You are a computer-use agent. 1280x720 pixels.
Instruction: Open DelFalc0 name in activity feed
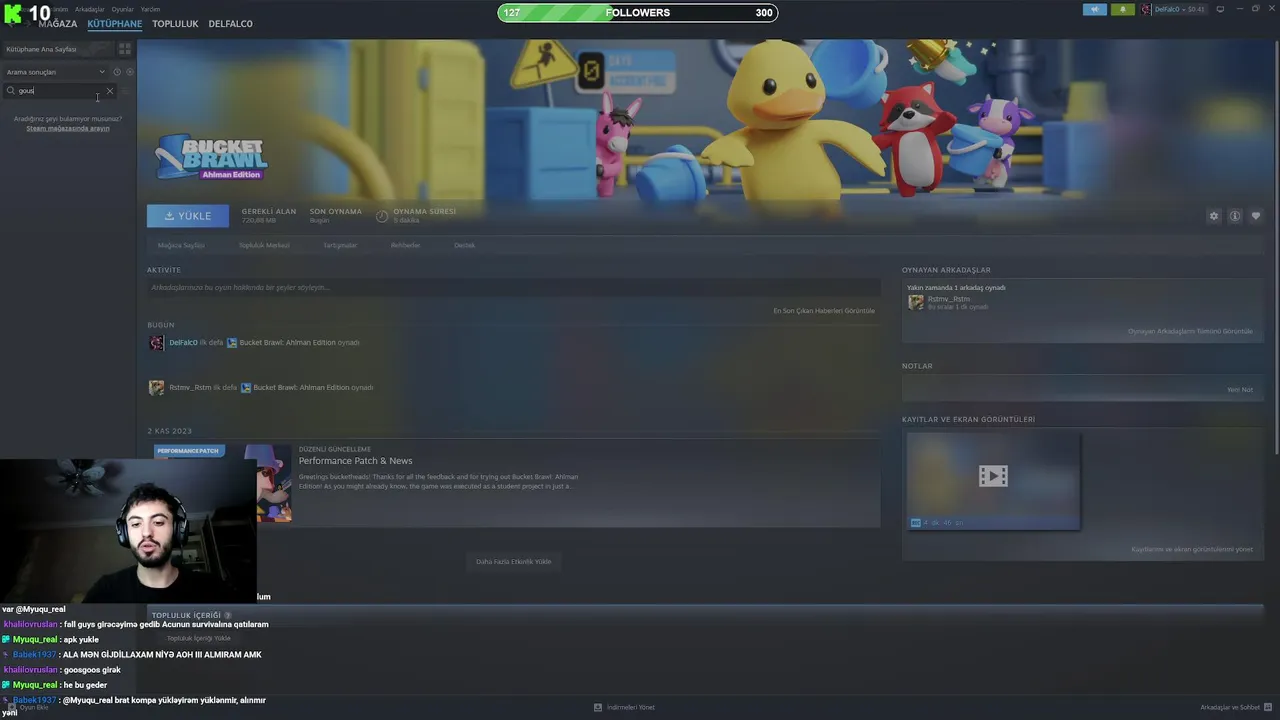click(x=183, y=343)
